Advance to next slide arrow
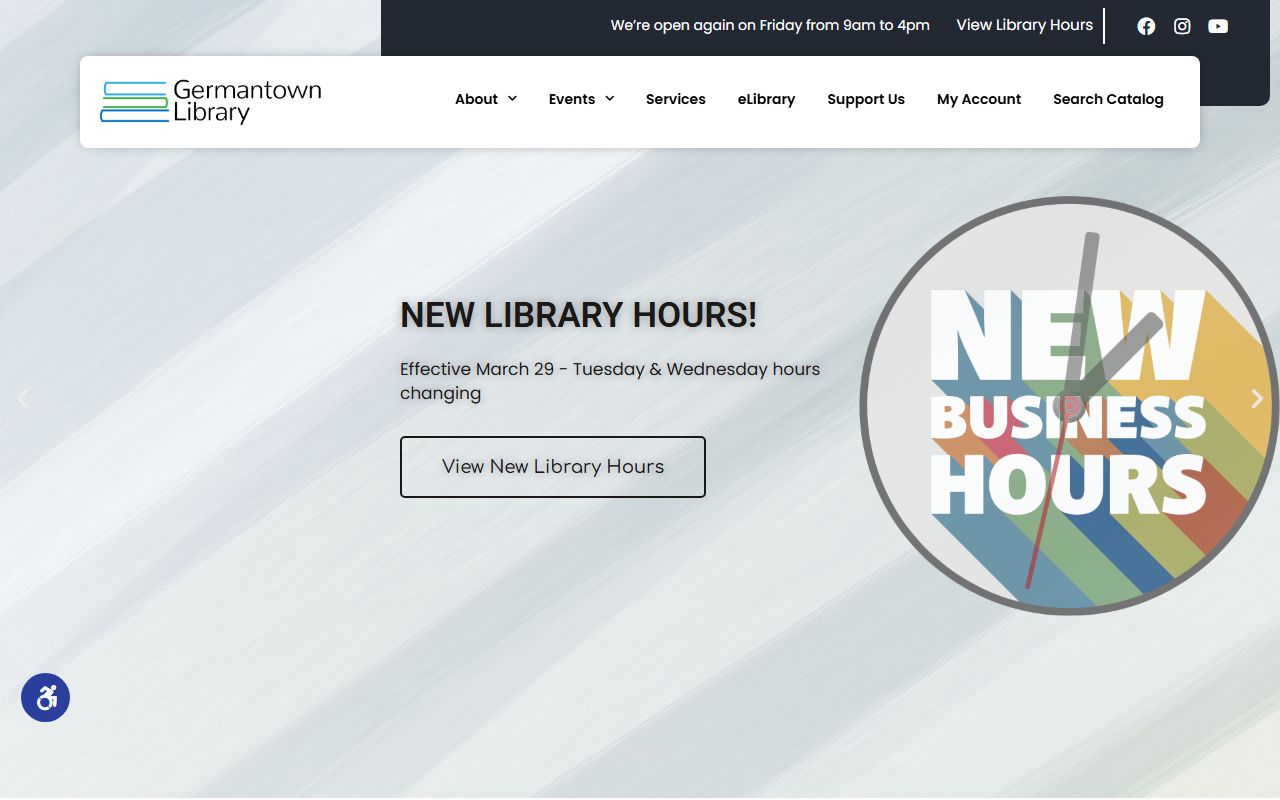1280x800 pixels. click(1257, 399)
